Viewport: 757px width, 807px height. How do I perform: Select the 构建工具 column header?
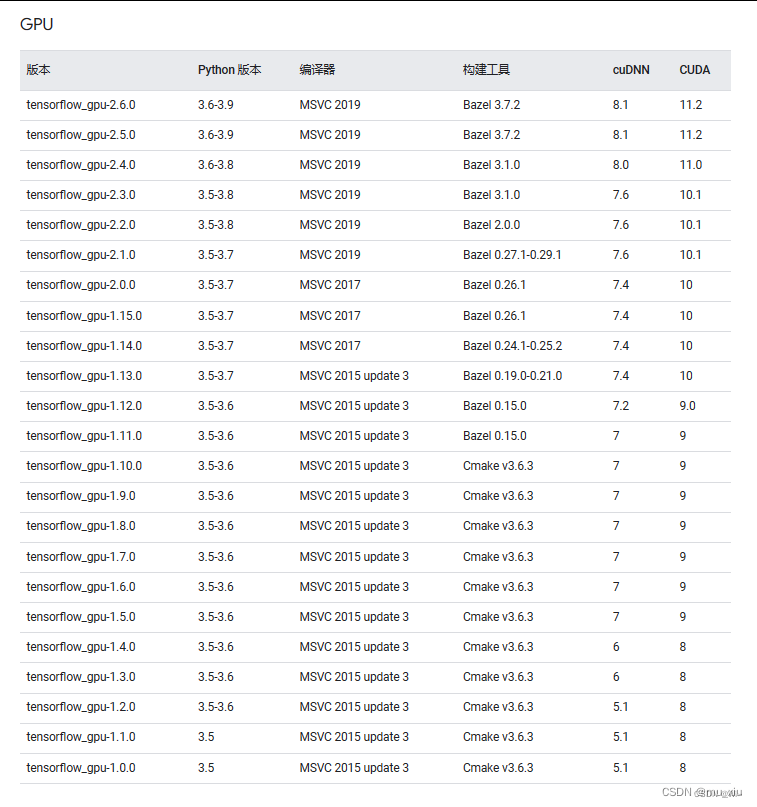[x=486, y=69]
